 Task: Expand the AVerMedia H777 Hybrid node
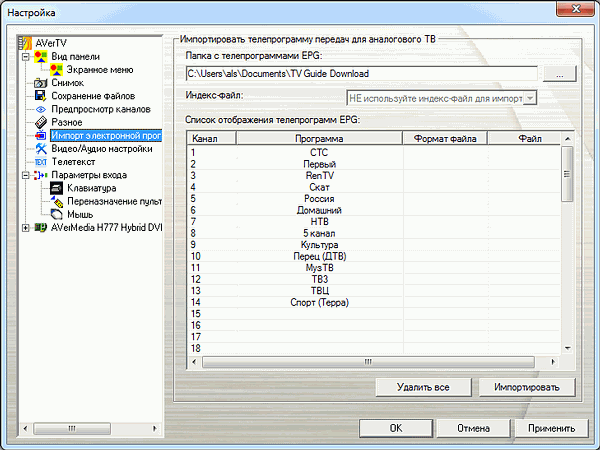pos(25,228)
